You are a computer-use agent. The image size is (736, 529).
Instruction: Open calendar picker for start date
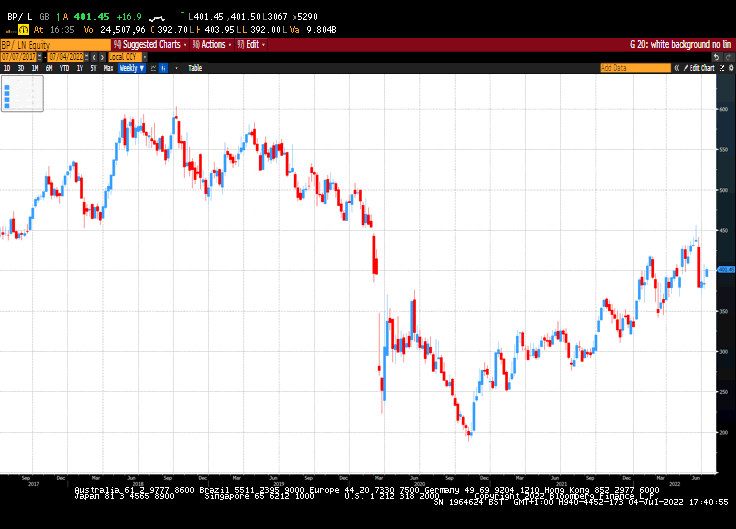pyautogui.click(x=39, y=57)
